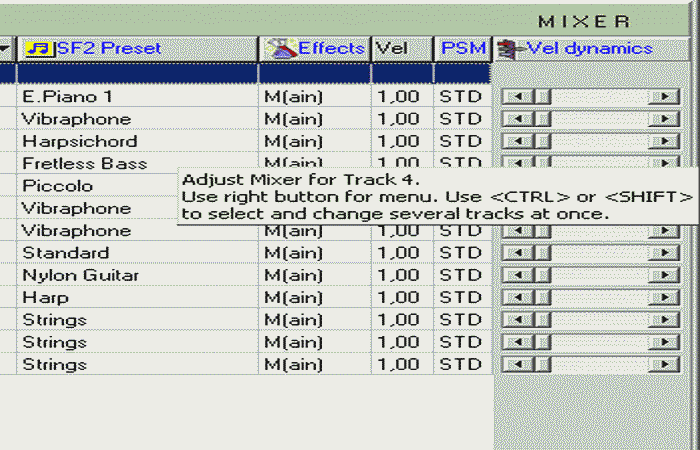Click right arrow on Harpsichord velocity slider
The width and height of the screenshot is (700, 450).
(663, 142)
